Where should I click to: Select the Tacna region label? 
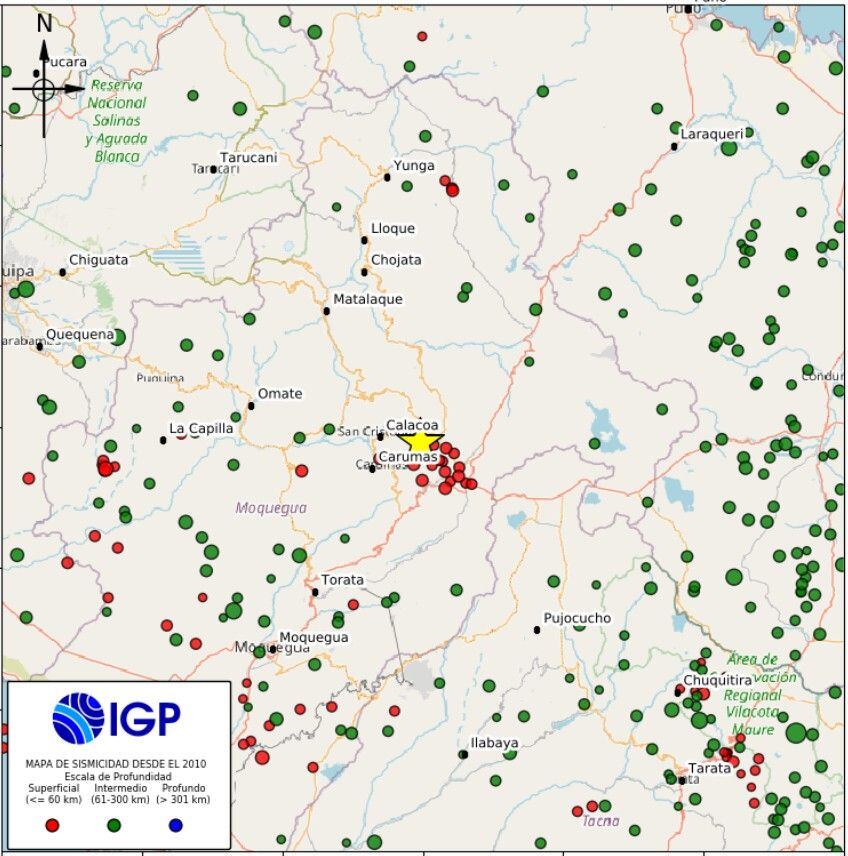coord(600,820)
